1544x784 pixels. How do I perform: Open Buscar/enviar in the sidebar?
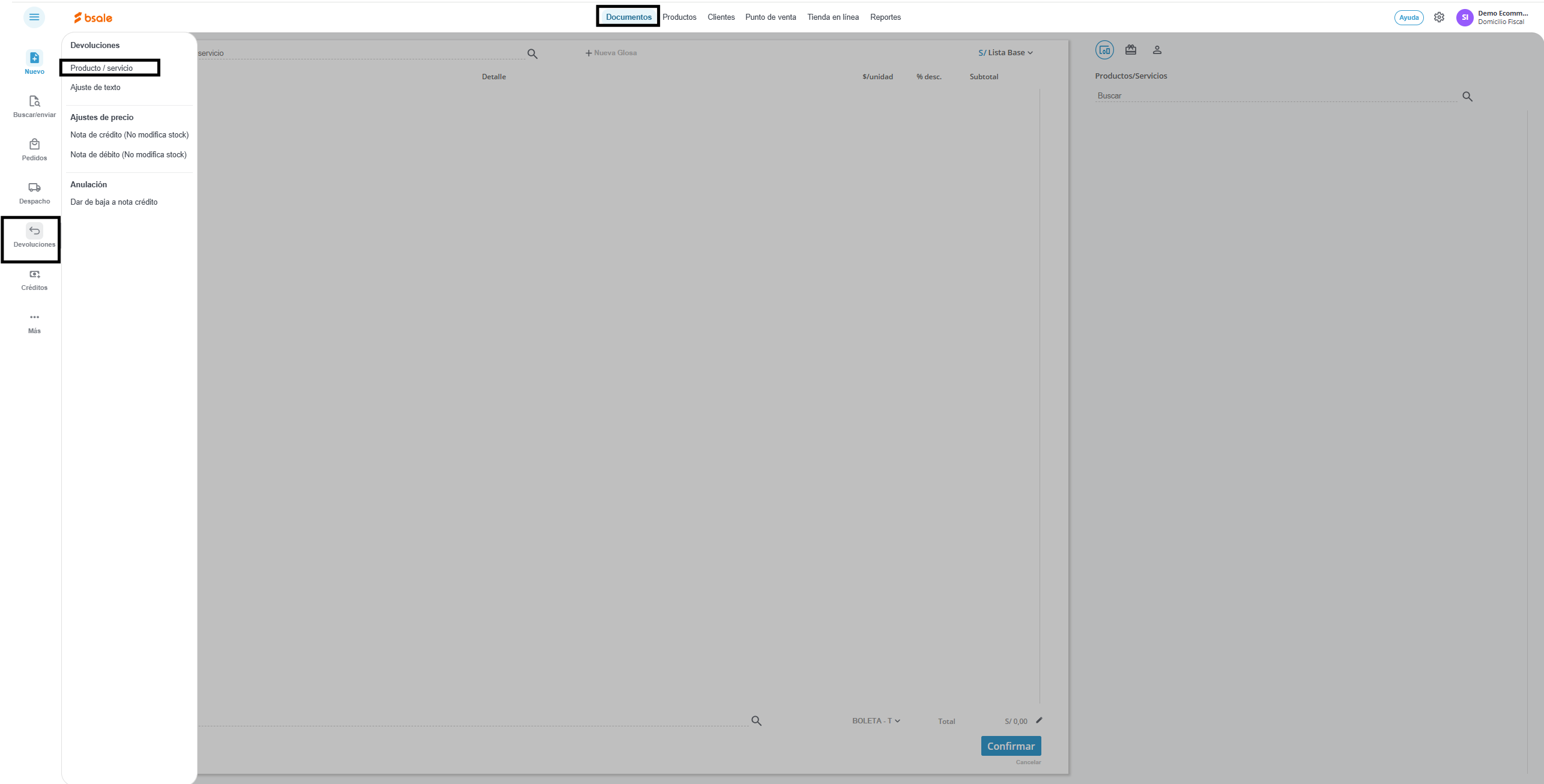click(x=34, y=102)
